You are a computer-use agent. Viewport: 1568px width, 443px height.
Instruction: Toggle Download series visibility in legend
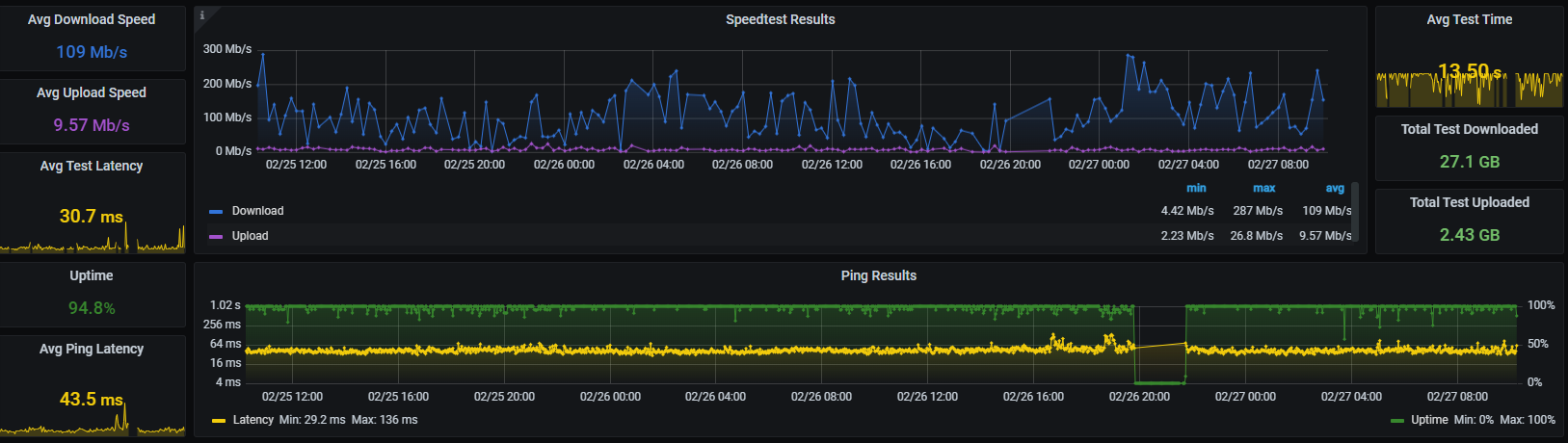[x=257, y=211]
